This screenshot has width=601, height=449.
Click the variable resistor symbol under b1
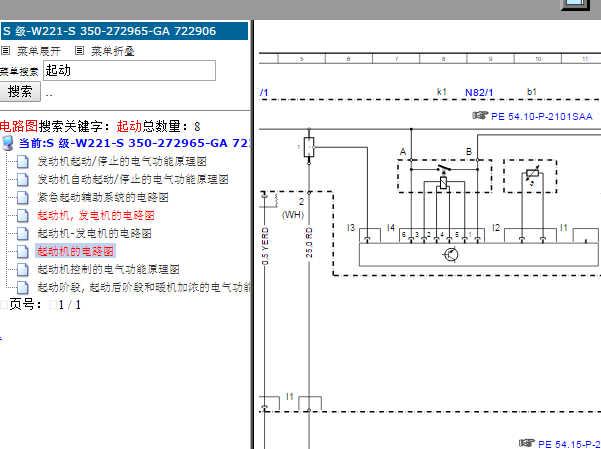(x=532, y=174)
